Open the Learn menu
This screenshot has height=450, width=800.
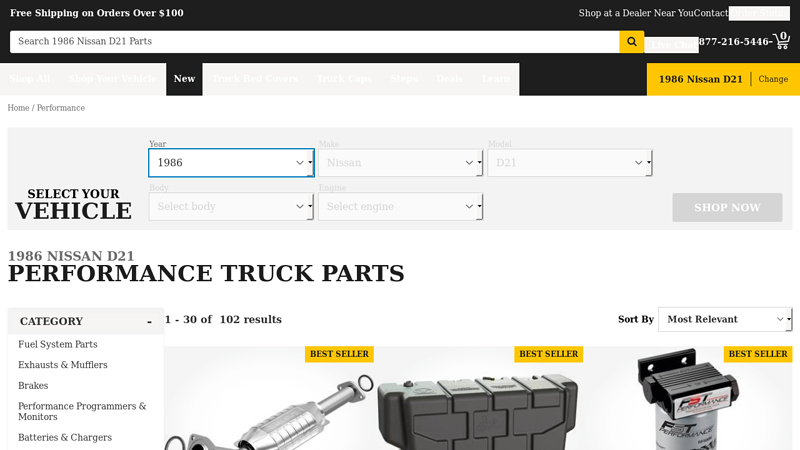click(496, 79)
